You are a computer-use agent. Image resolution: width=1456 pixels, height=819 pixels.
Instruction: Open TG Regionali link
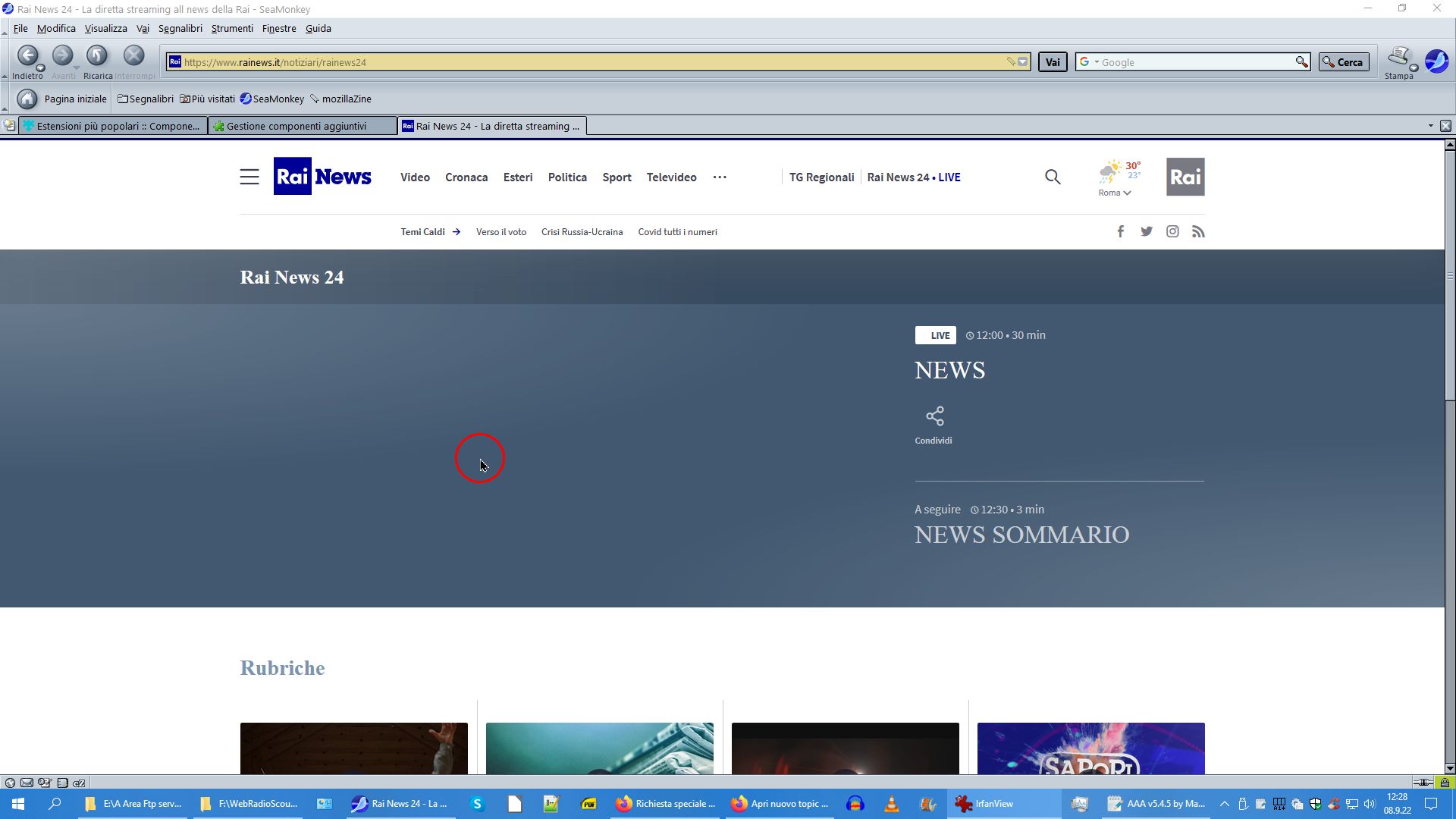tap(821, 177)
